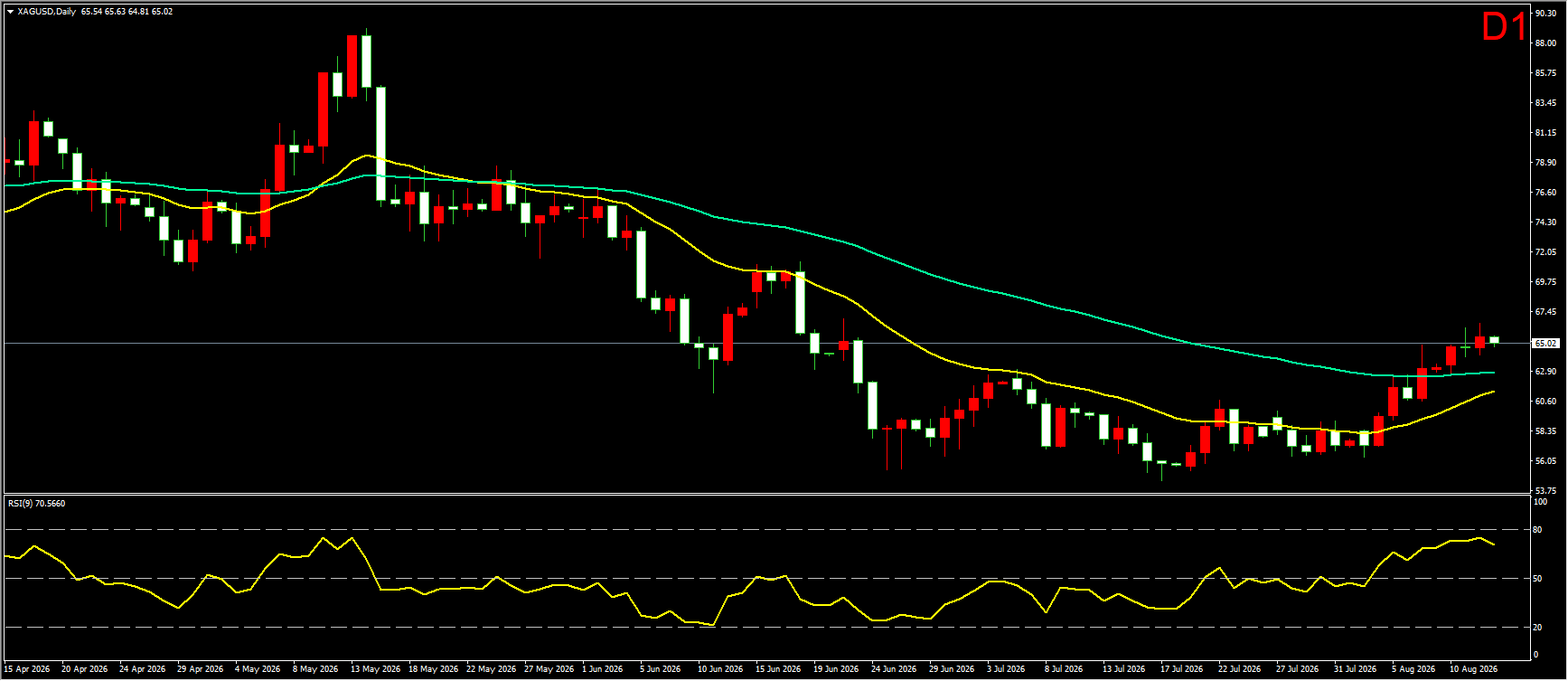Pick the 5 Jun 2026 time axis label
Screen dimensions: 1568x681
coord(661,670)
